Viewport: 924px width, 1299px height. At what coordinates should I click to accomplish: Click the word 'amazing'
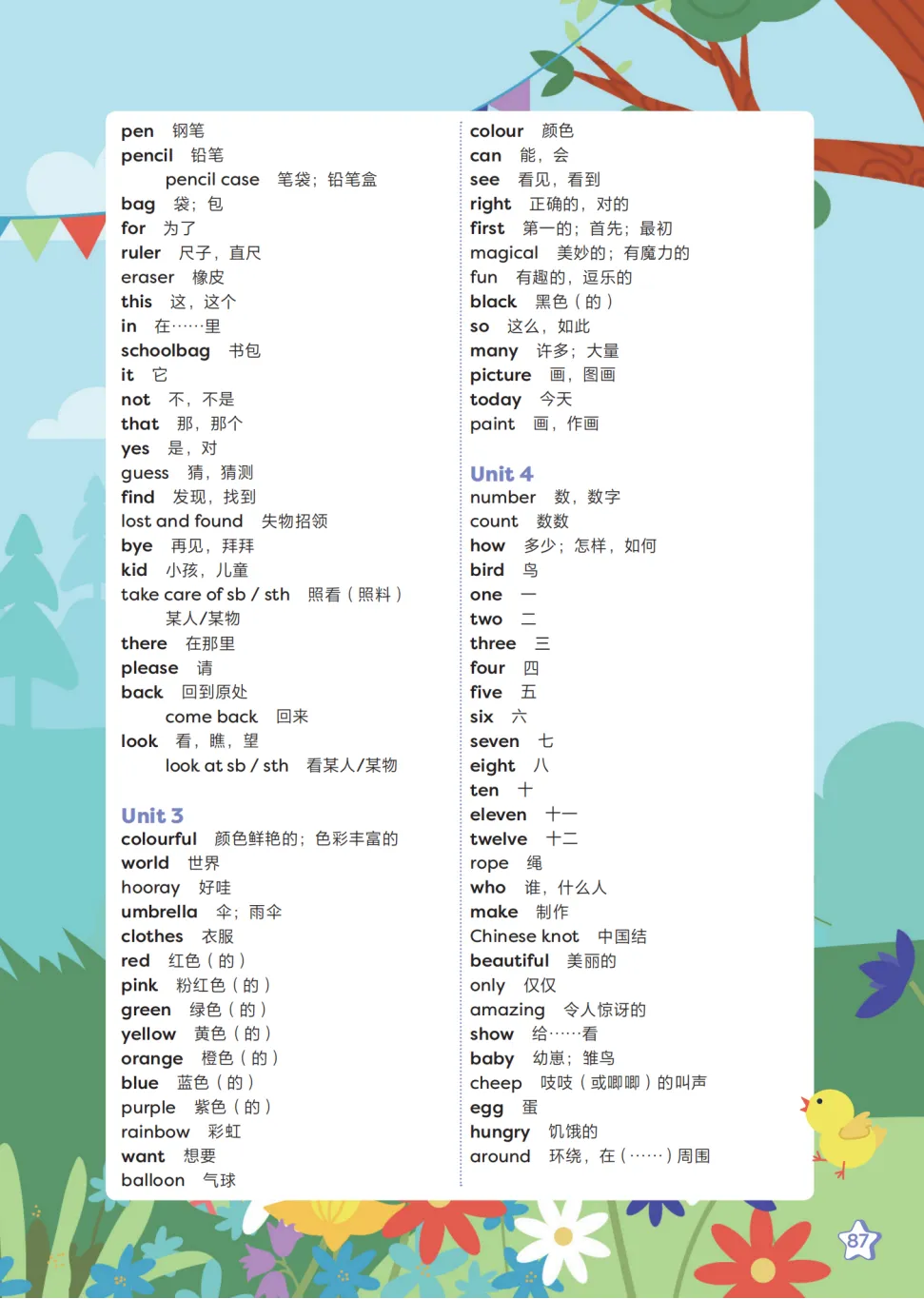(507, 1011)
